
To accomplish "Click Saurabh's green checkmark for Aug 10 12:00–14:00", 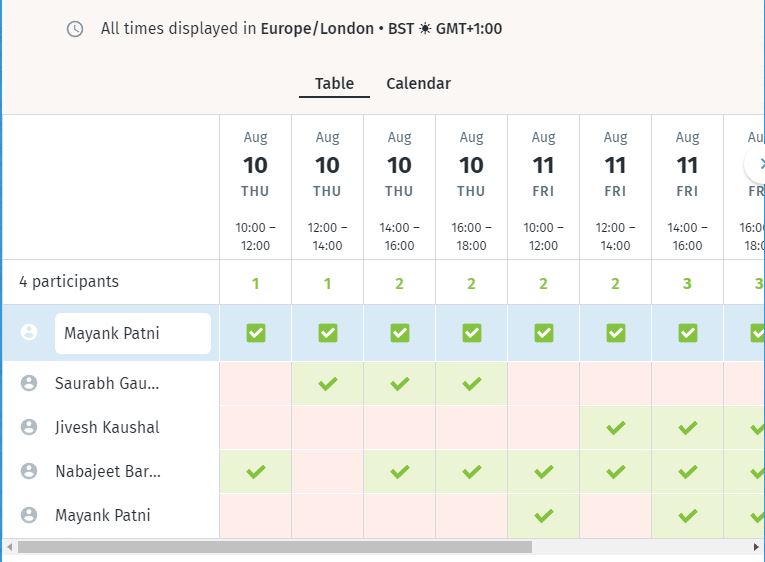I will click(327, 383).
